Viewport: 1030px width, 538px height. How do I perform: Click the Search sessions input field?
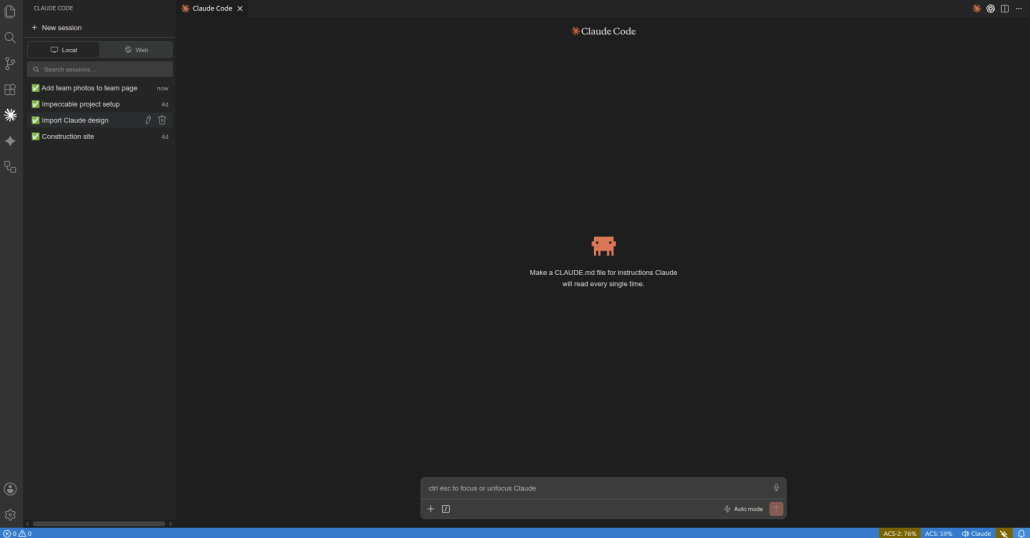(100, 69)
